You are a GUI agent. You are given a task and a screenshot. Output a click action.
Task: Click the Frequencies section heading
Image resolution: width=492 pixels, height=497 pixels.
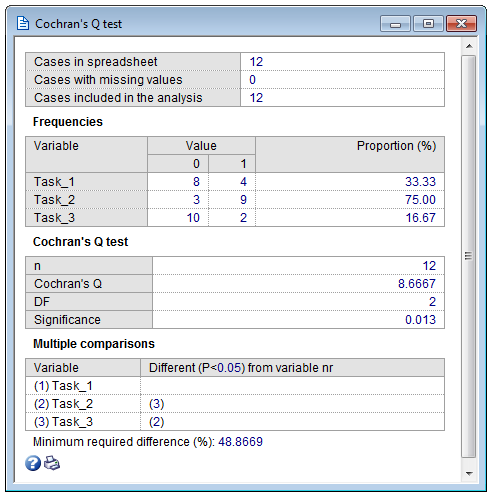[x=68, y=122]
